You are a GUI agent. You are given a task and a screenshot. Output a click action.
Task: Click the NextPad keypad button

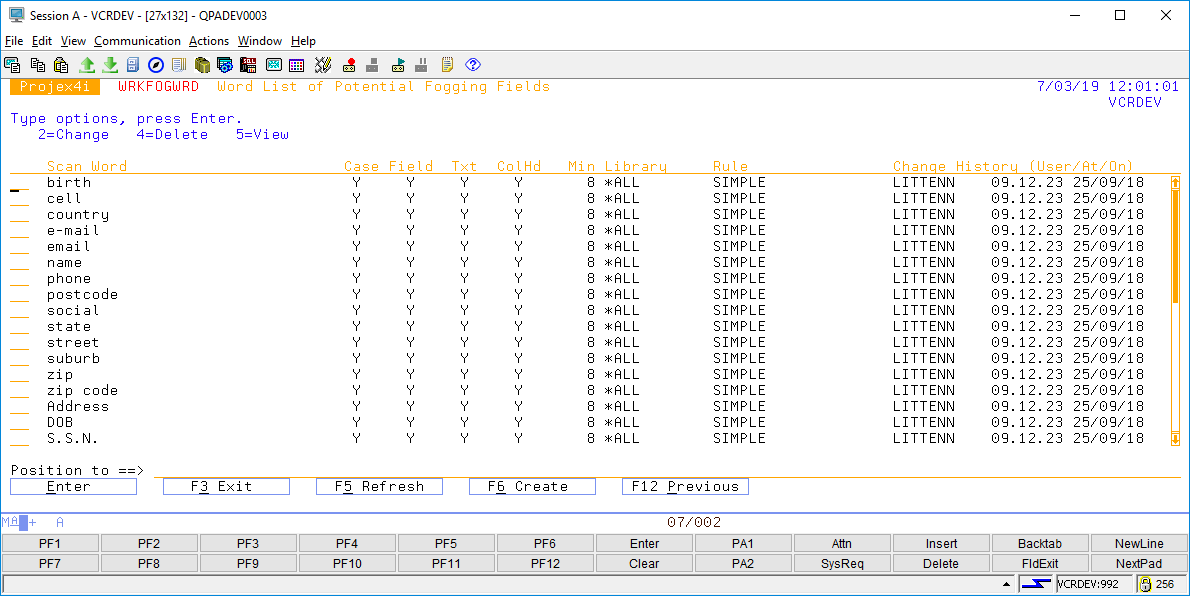pos(1139,563)
